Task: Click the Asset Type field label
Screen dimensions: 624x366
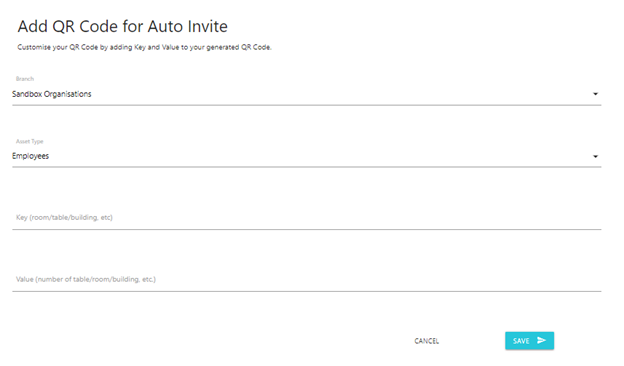Action: [x=29, y=141]
